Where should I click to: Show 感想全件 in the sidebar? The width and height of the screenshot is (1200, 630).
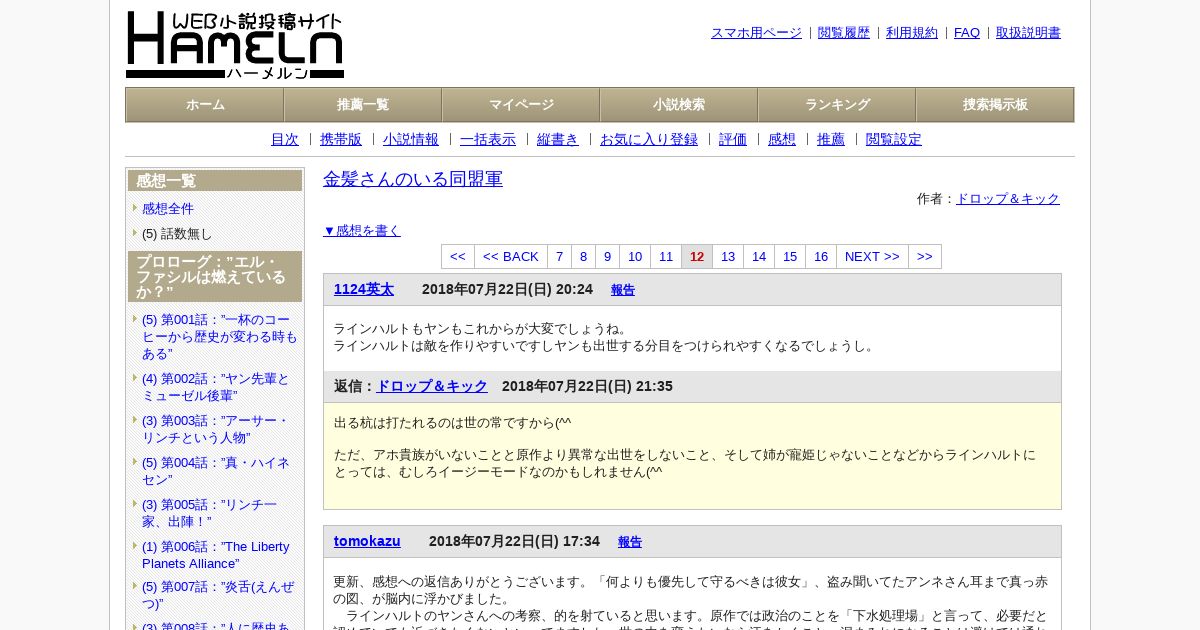coord(168,209)
